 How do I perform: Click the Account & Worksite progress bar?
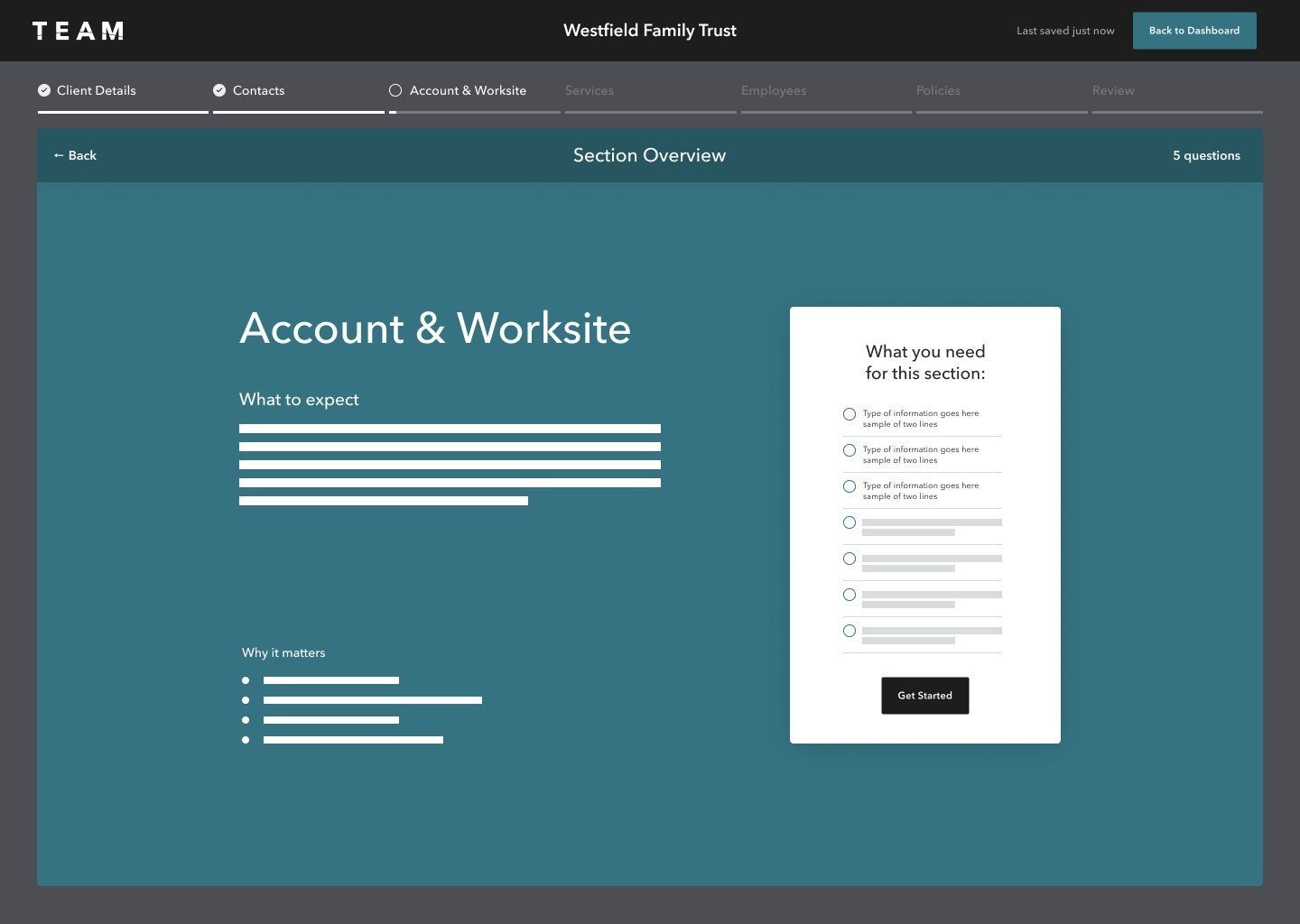pos(475,112)
